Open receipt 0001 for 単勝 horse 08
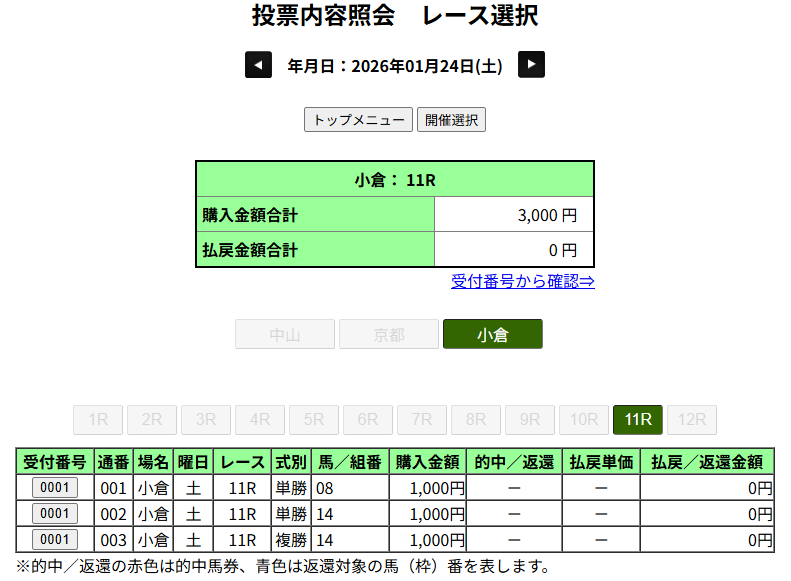 pos(55,488)
